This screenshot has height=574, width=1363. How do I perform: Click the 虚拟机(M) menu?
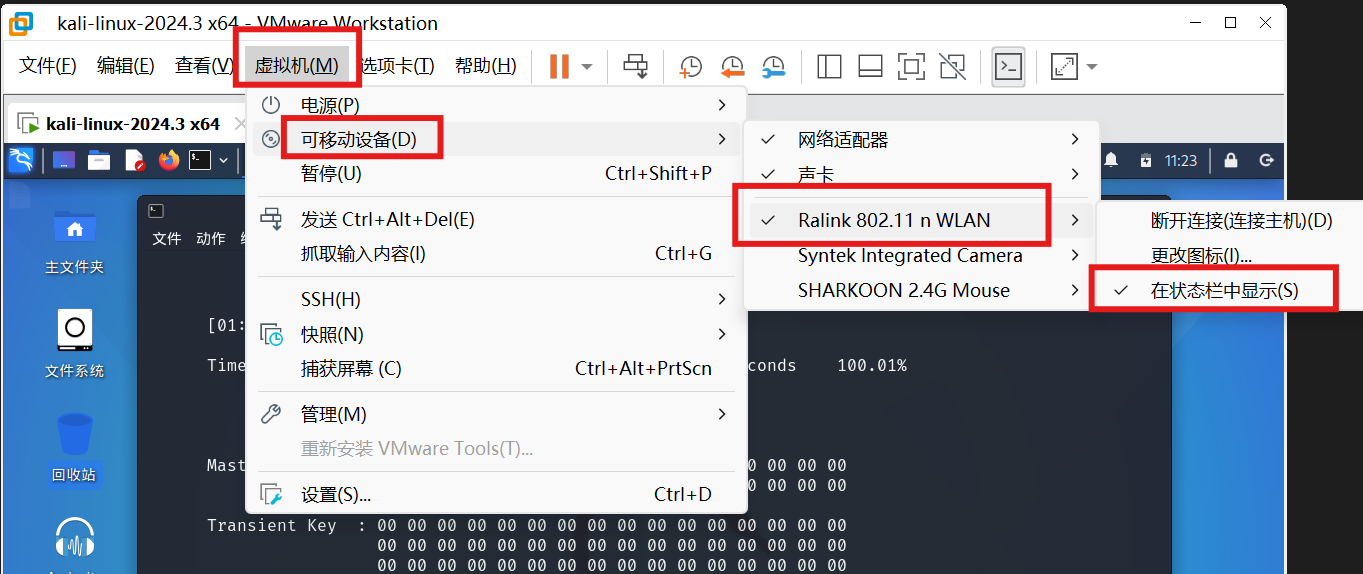click(297, 66)
